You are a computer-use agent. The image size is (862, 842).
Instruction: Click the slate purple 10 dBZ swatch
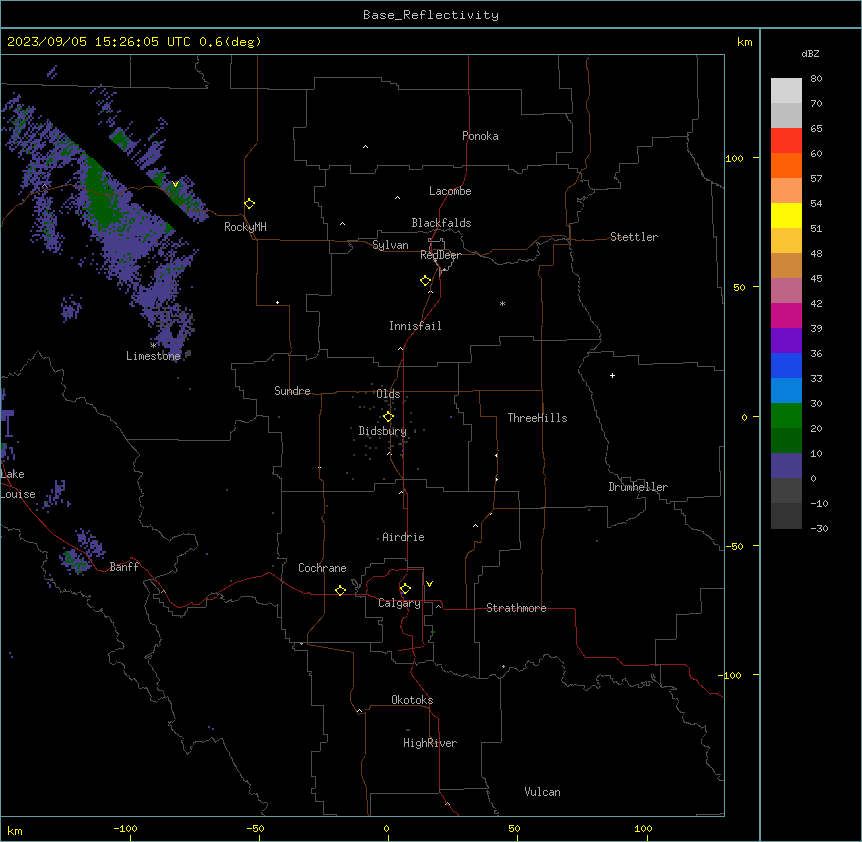[x=786, y=466]
